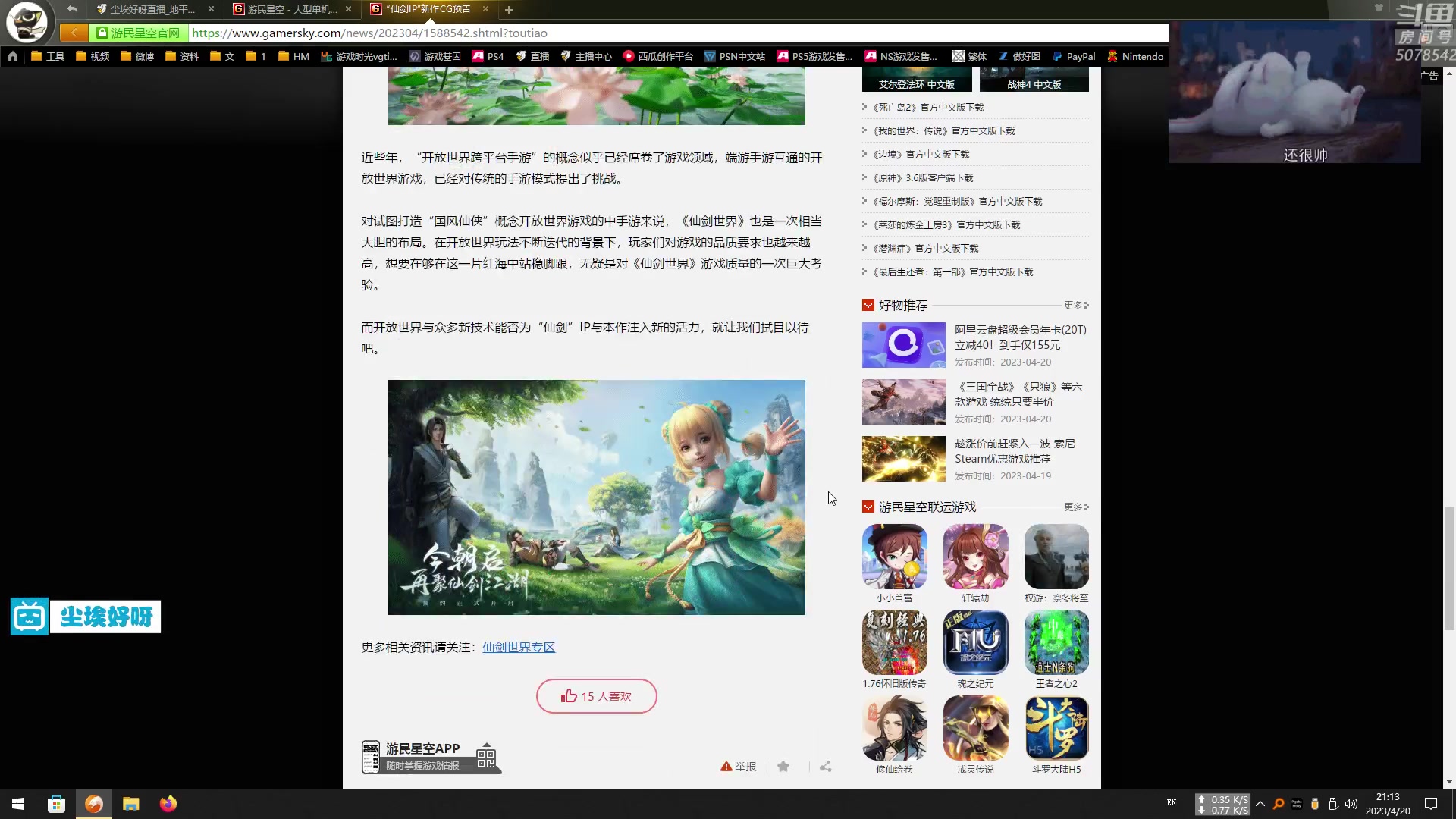This screenshot has height=819, width=1456.
Task: Expand hidden system tray icons chevron
Action: point(1260,804)
